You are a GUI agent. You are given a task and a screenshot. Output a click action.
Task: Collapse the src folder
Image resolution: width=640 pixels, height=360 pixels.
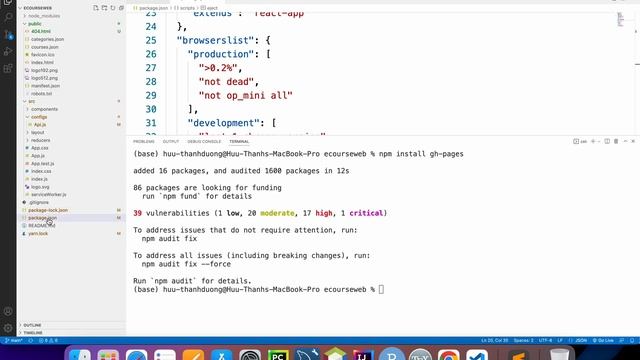pyautogui.click(x=32, y=101)
